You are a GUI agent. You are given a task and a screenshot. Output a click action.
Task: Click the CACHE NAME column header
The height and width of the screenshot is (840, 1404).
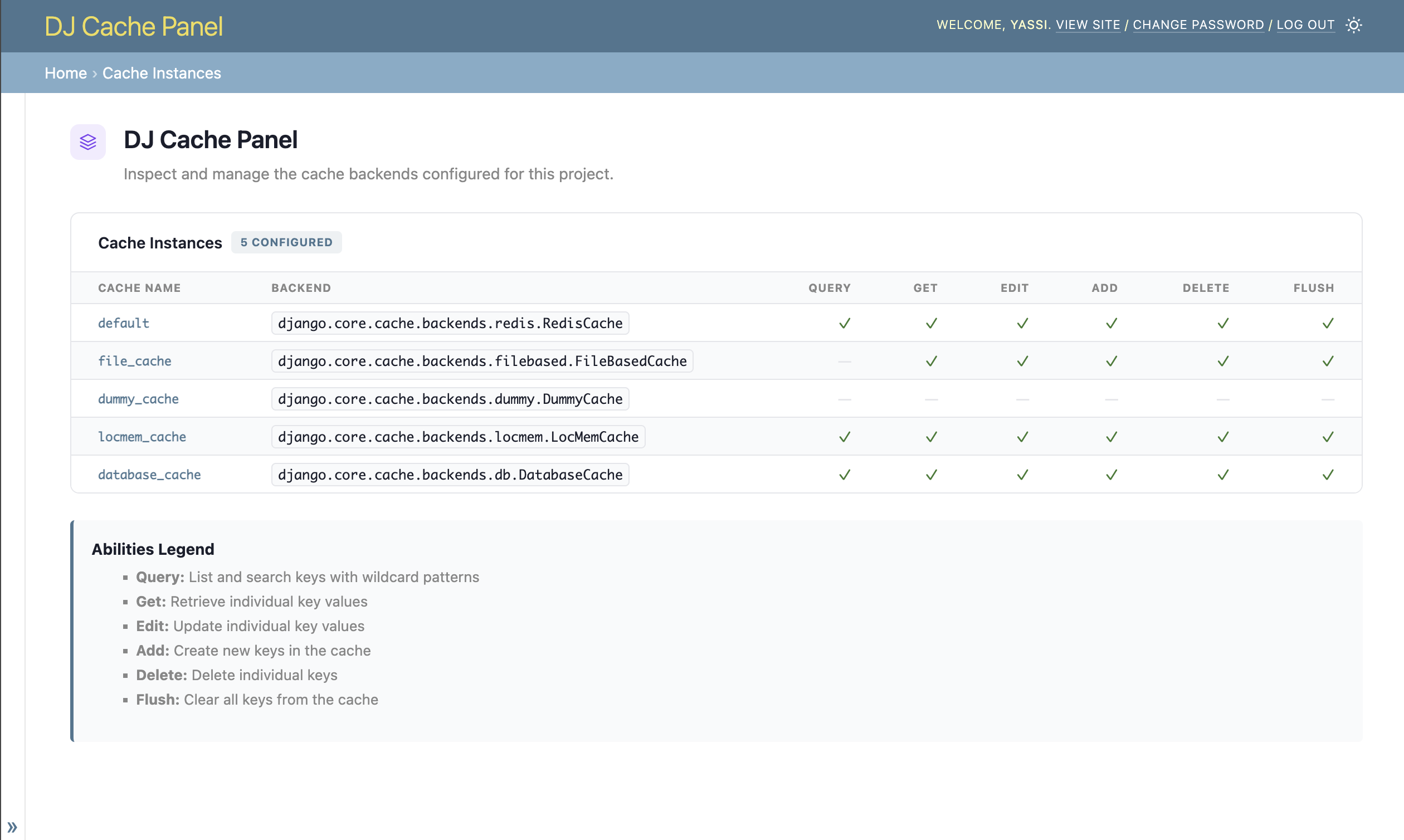click(139, 288)
